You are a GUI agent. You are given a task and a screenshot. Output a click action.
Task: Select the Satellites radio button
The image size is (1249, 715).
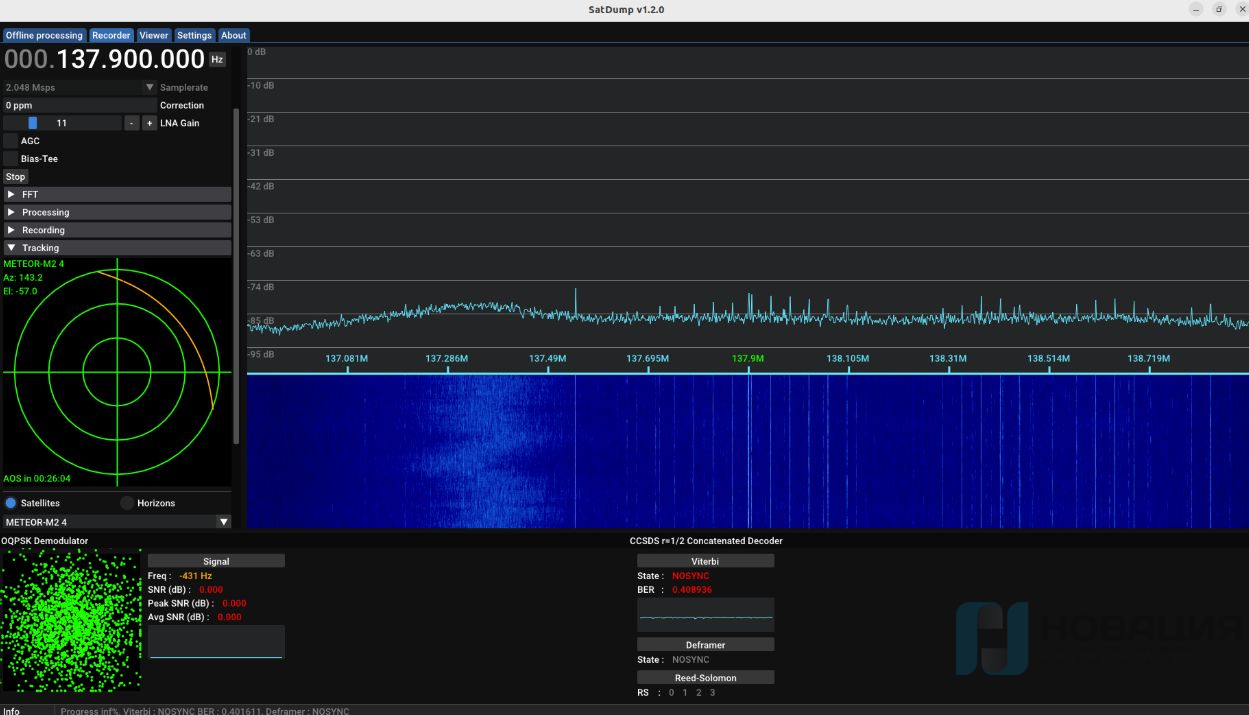pos(11,503)
